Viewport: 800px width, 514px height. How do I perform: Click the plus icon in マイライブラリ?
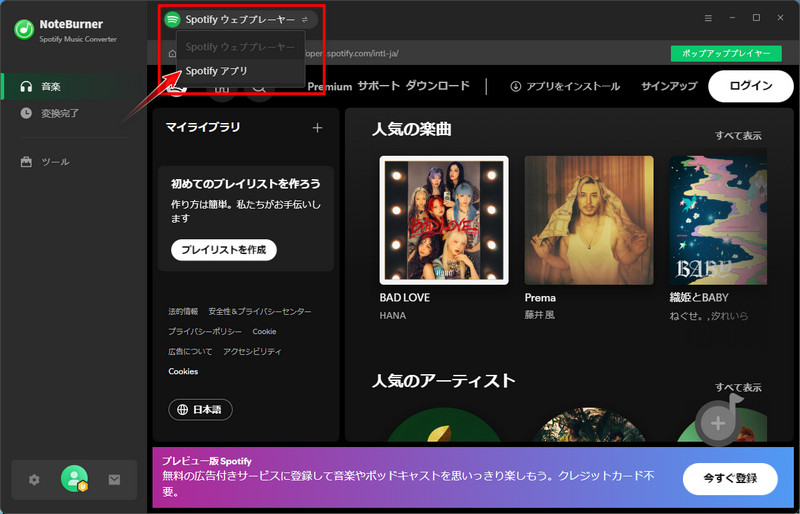317,128
